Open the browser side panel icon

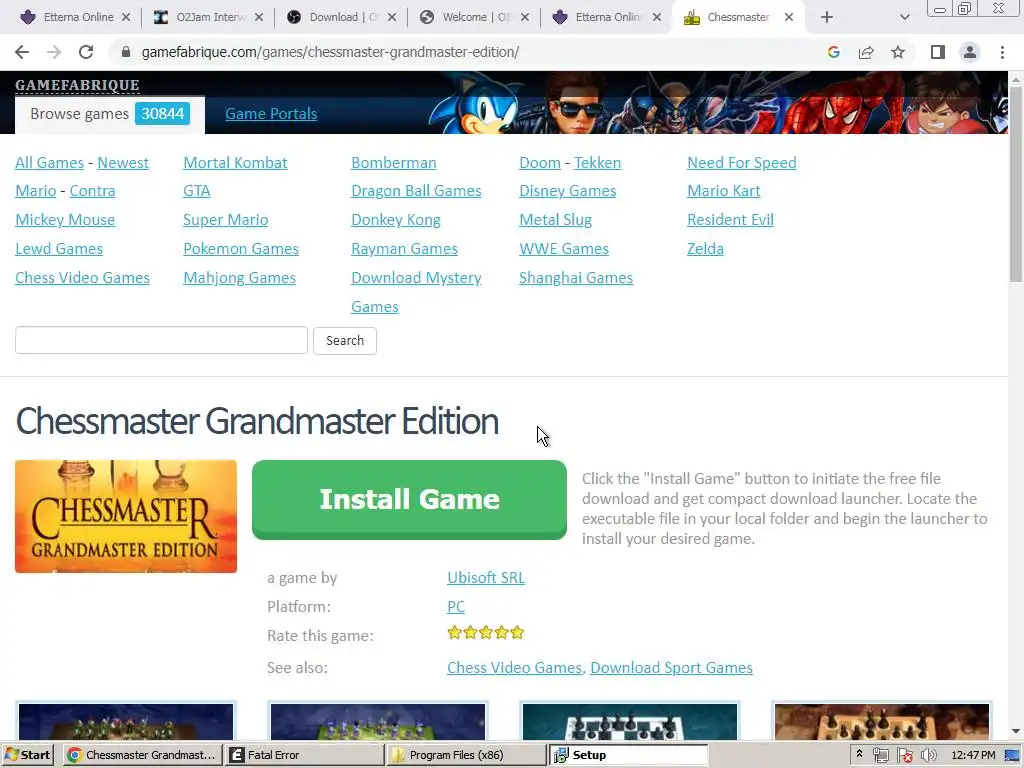click(938, 52)
